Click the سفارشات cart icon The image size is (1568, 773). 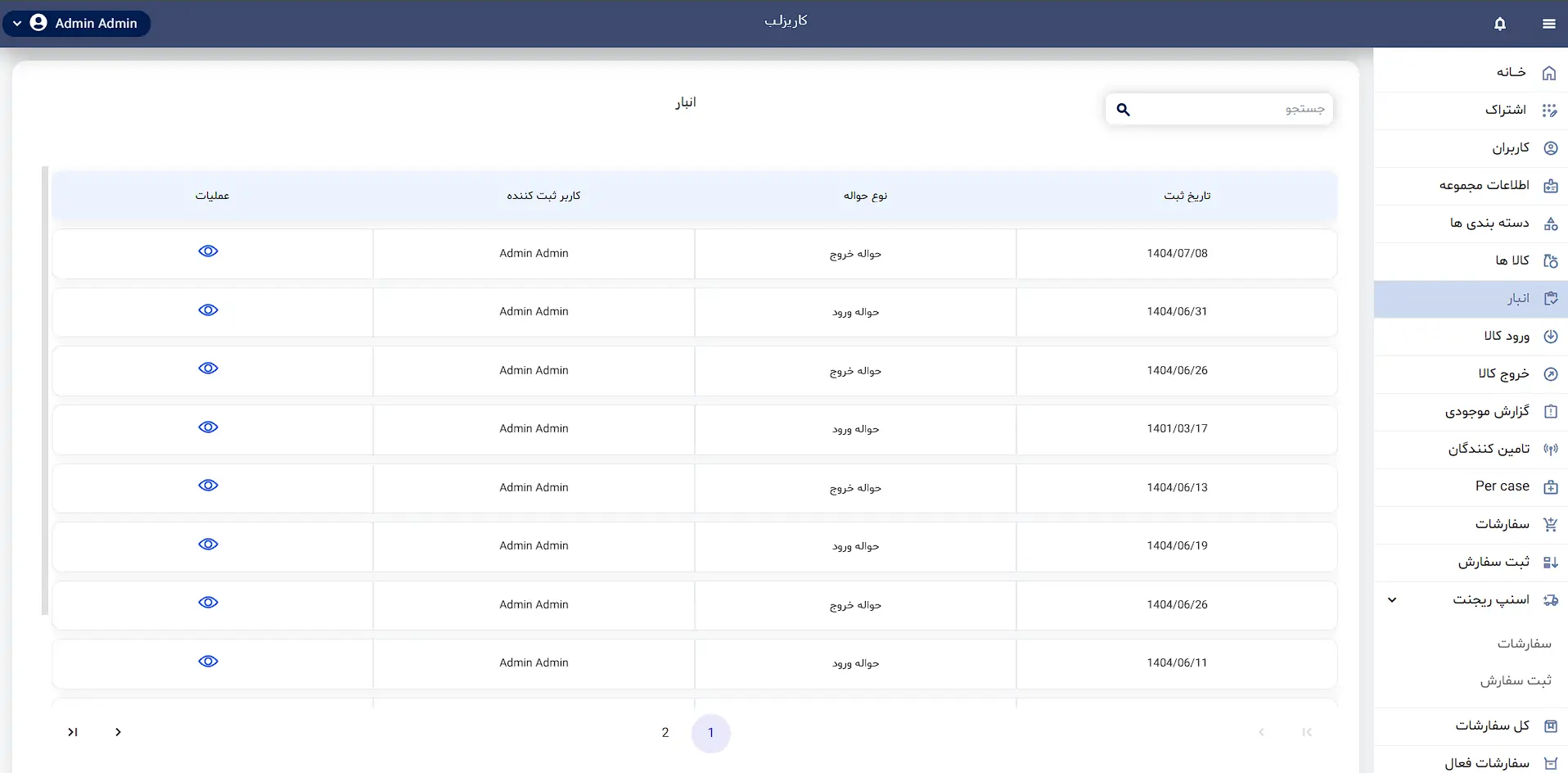1550,525
